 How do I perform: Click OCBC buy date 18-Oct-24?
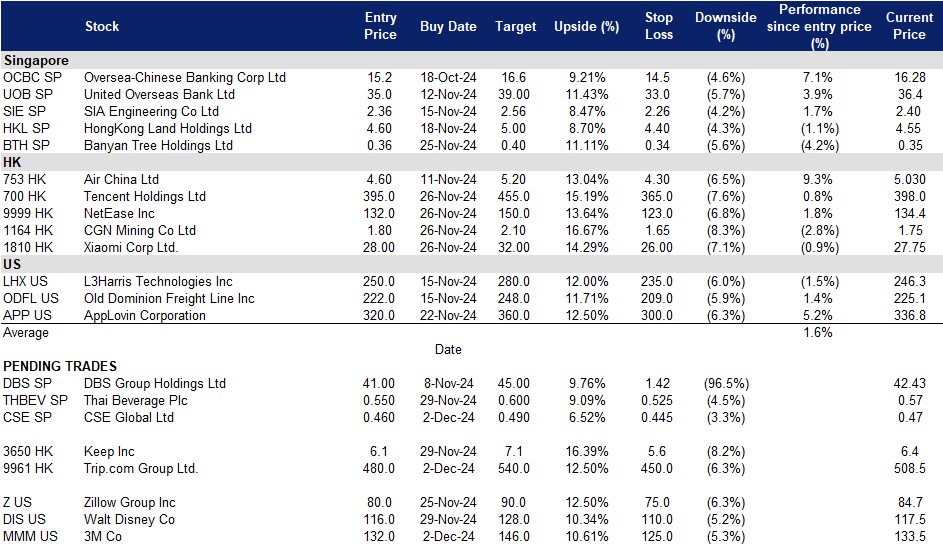[448, 78]
